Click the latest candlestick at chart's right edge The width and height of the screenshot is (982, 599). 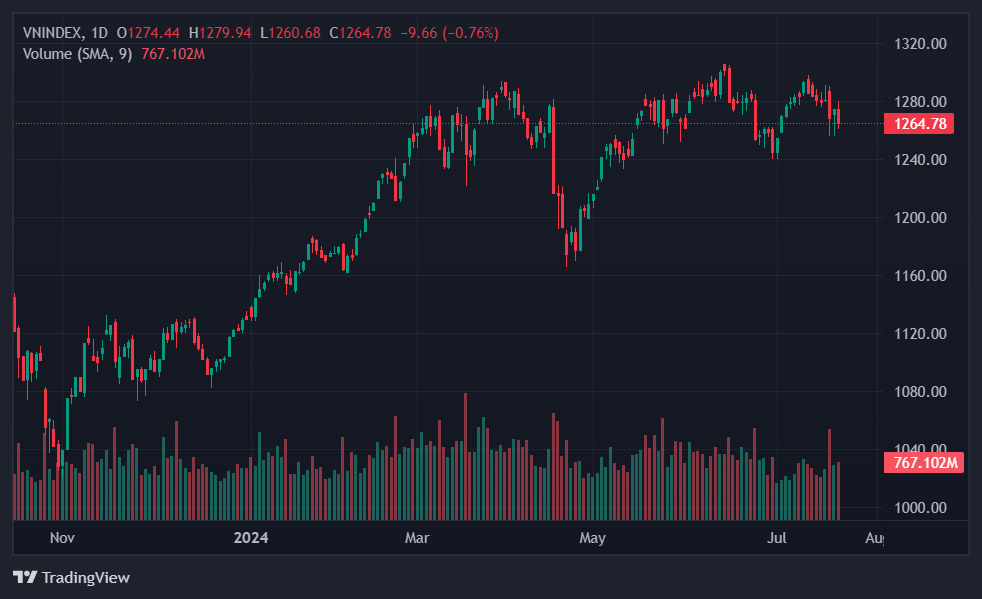point(838,116)
